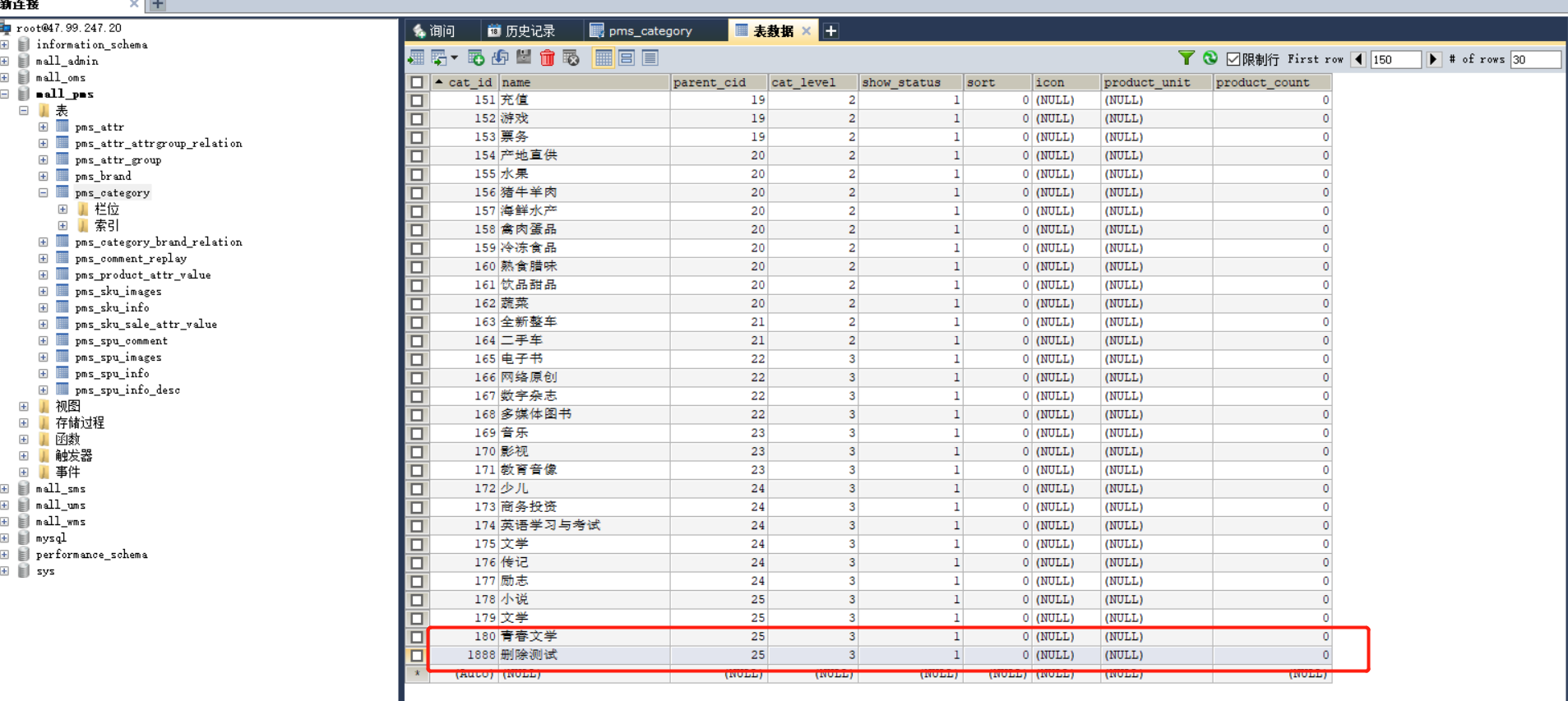Click the mysql database icon in the tree
Screen dimensions: 1568x701
pyautogui.click(x=24, y=537)
